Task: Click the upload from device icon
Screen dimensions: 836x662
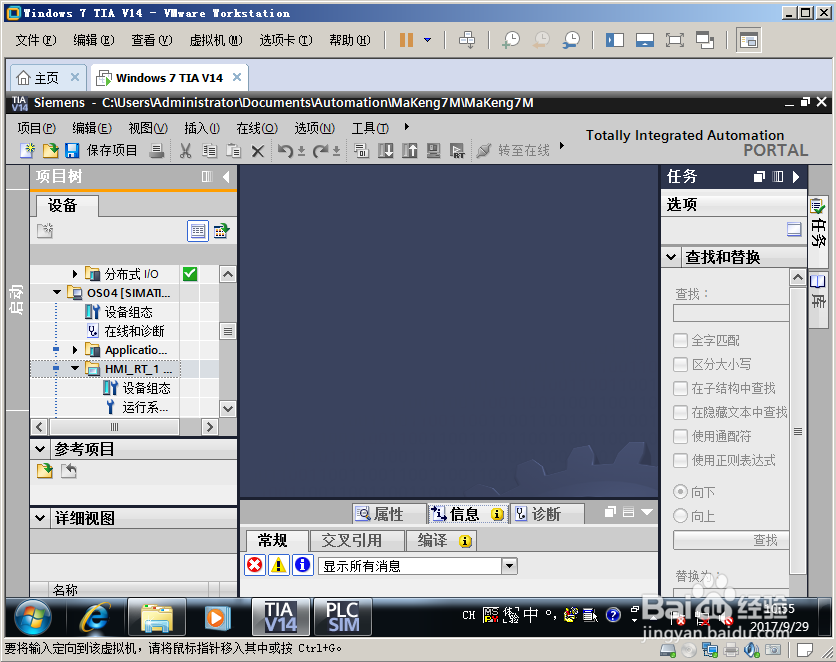Action: coord(409,151)
